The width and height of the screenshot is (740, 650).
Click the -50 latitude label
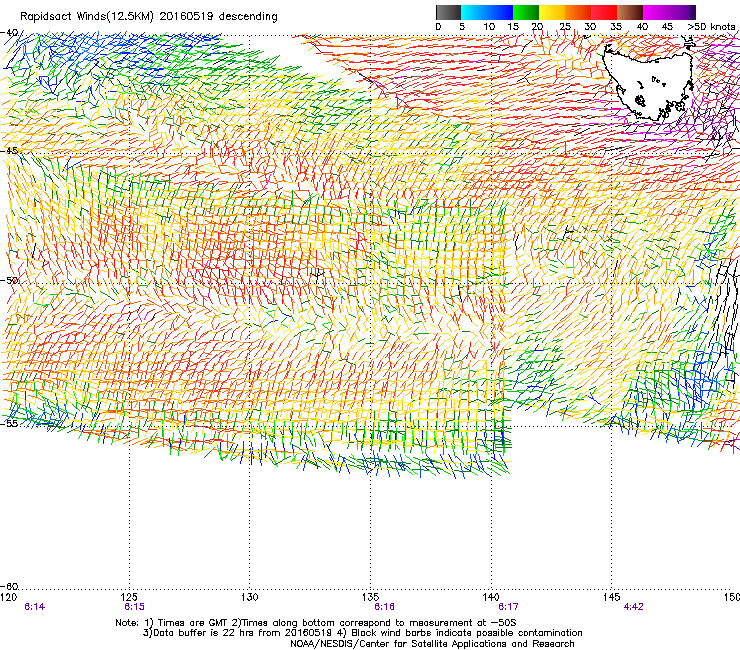pyautogui.click(x=9, y=280)
